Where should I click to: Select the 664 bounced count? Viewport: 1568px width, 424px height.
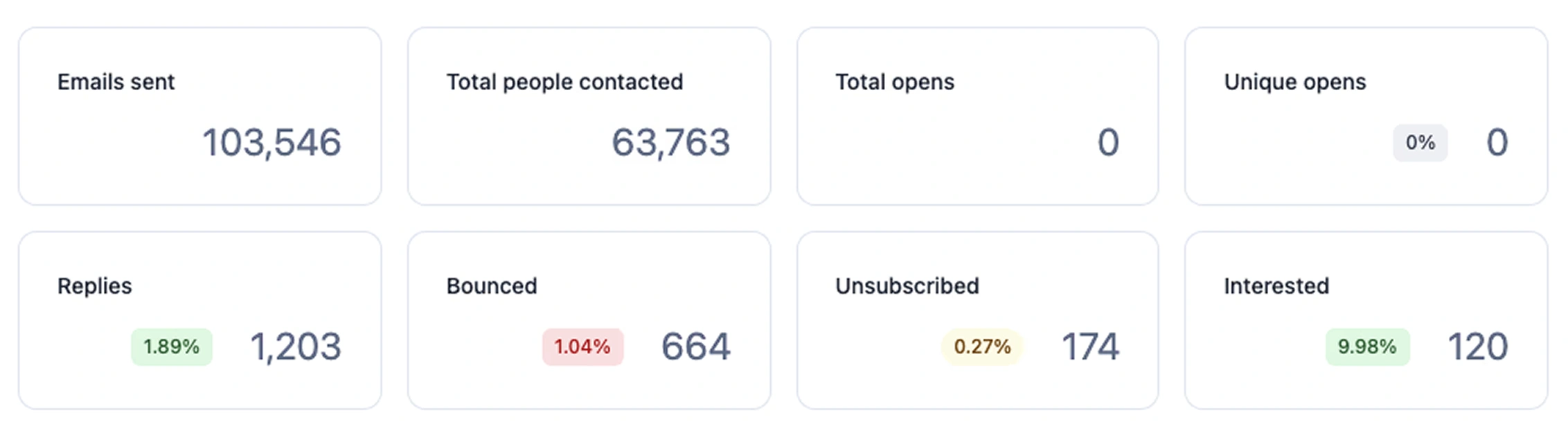pyautogui.click(x=695, y=346)
